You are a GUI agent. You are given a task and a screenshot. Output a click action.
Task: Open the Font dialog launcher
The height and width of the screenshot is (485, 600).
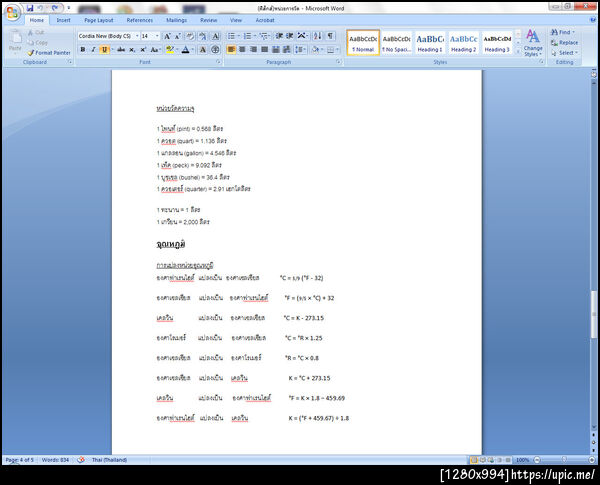(x=218, y=62)
